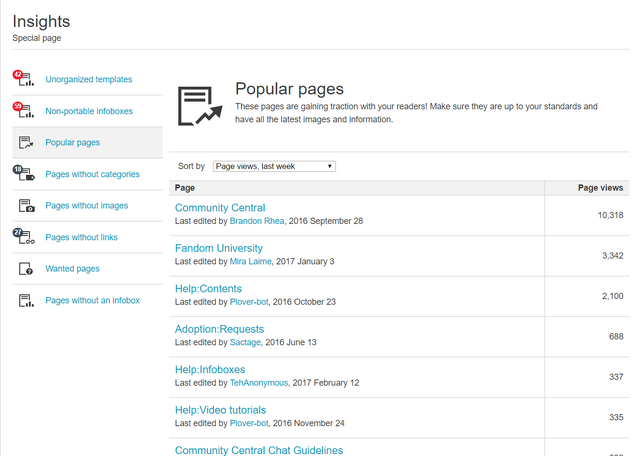Open Unorganized templates insight

coord(89,79)
